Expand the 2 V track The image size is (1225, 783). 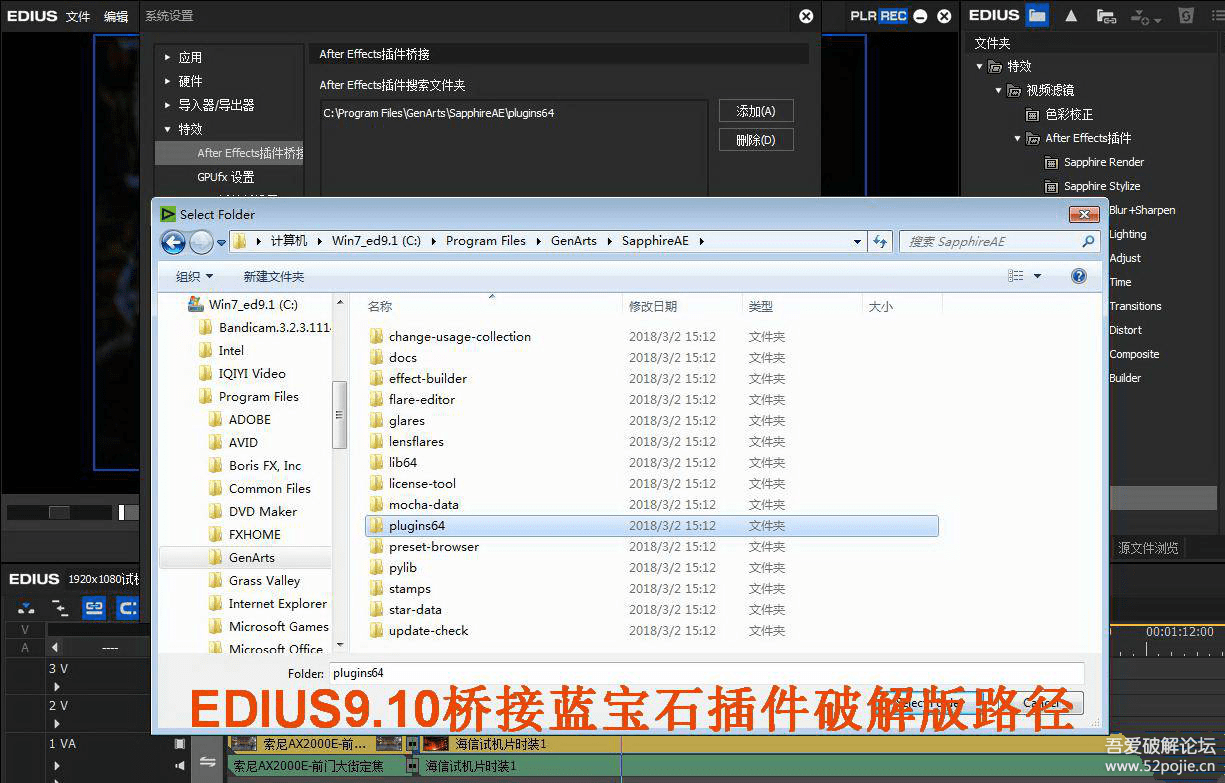(x=57, y=724)
